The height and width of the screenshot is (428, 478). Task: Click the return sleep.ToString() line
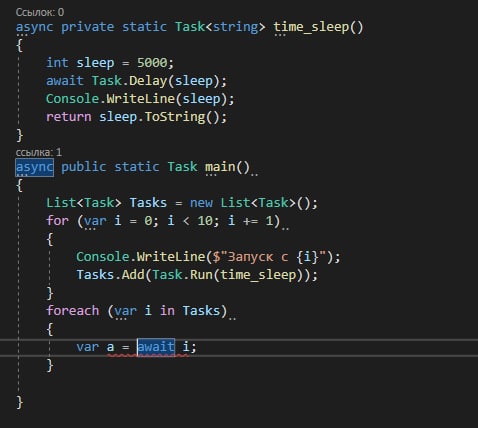pyautogui.click(x=136, y=117)
